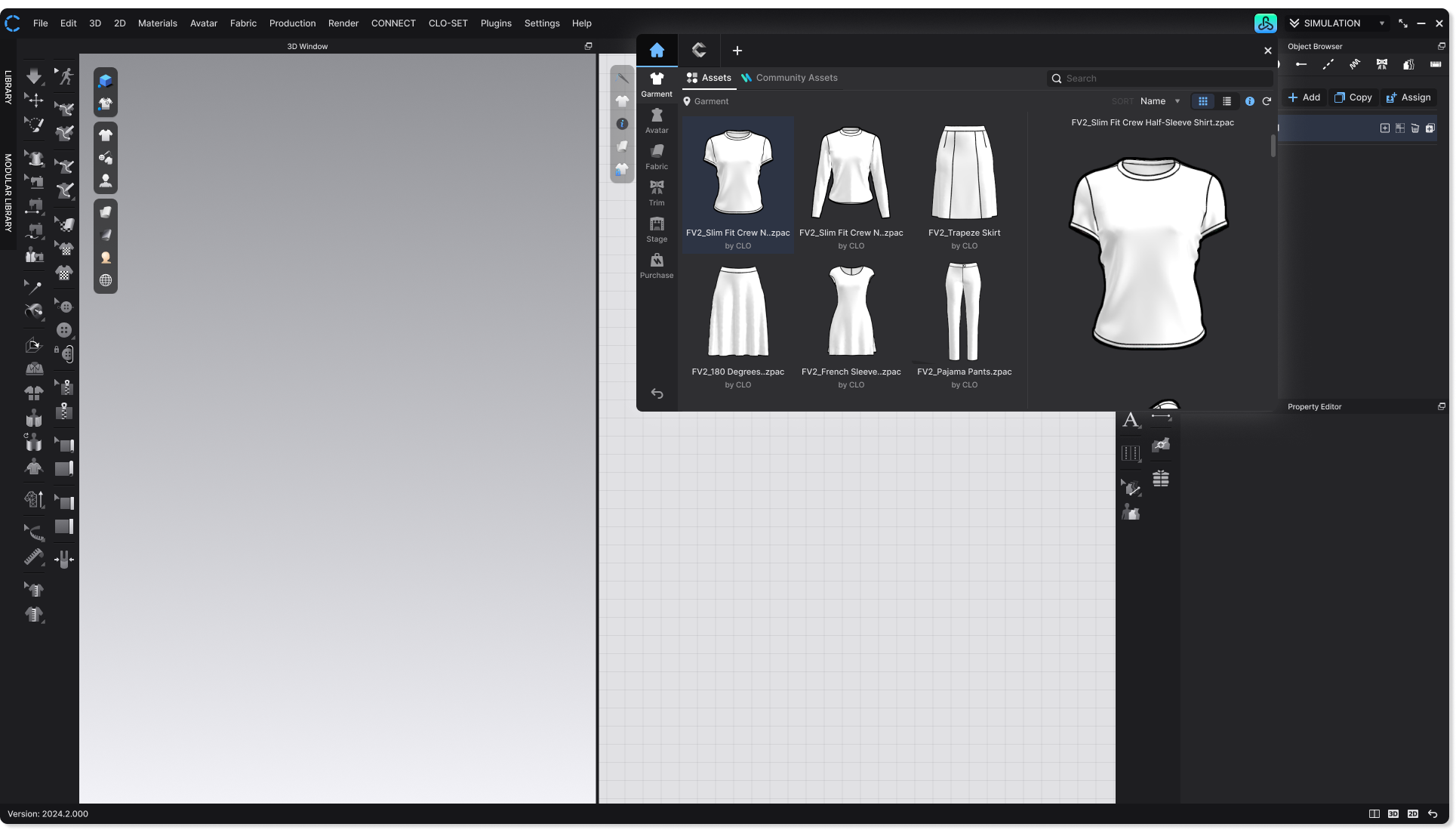Click the text A tool in 2D toolbar
This screenshot has height=830, width=1456.
coord(1131,420)
